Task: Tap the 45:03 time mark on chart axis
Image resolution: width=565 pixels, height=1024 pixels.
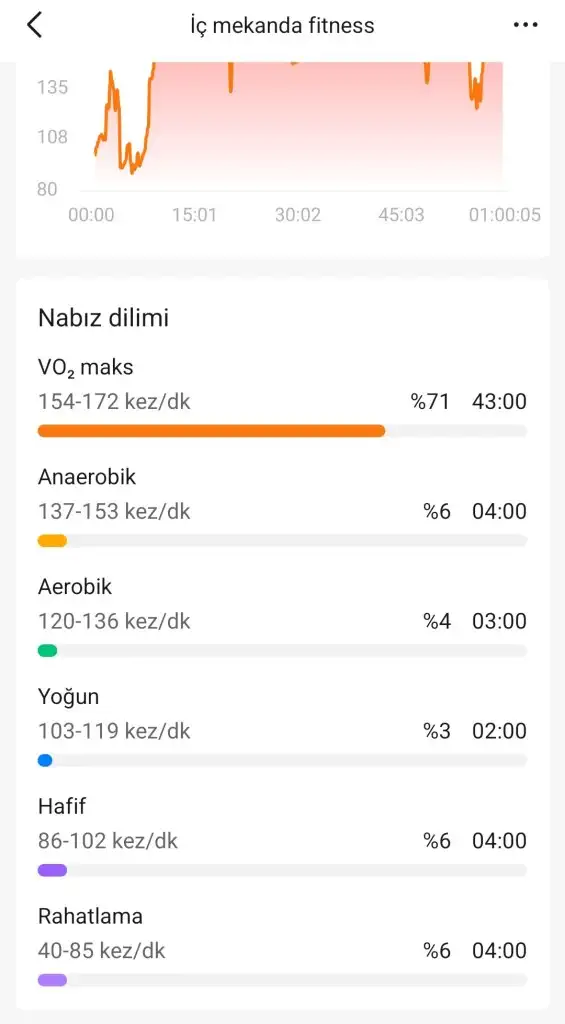Action: [400, 215]
